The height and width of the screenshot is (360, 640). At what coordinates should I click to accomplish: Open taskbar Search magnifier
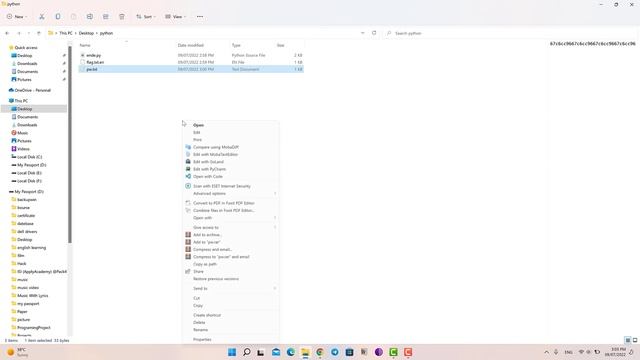(x=247, y=352)
